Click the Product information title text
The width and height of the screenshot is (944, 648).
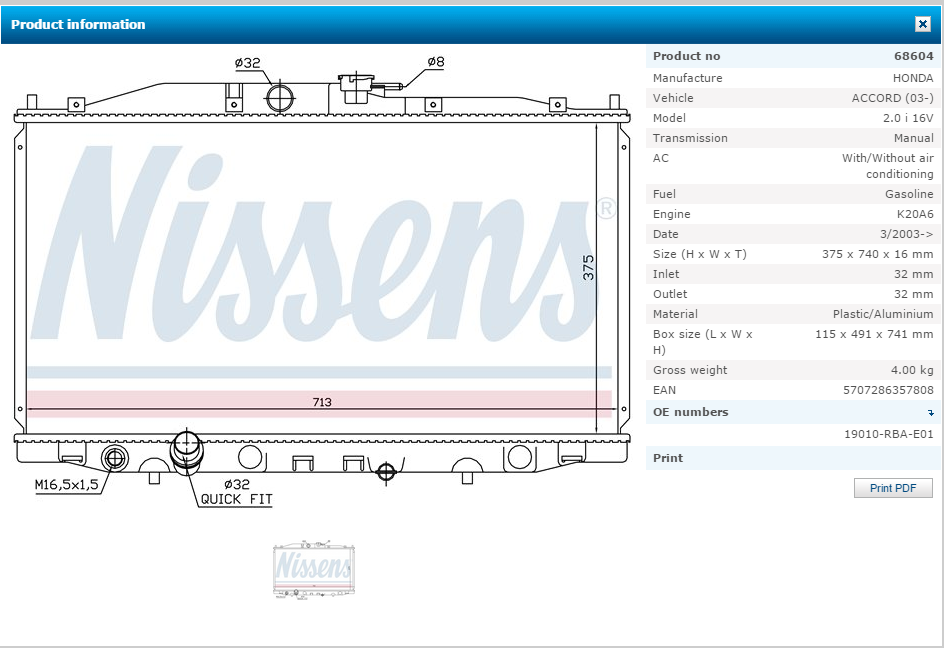(x=78, y=24)
